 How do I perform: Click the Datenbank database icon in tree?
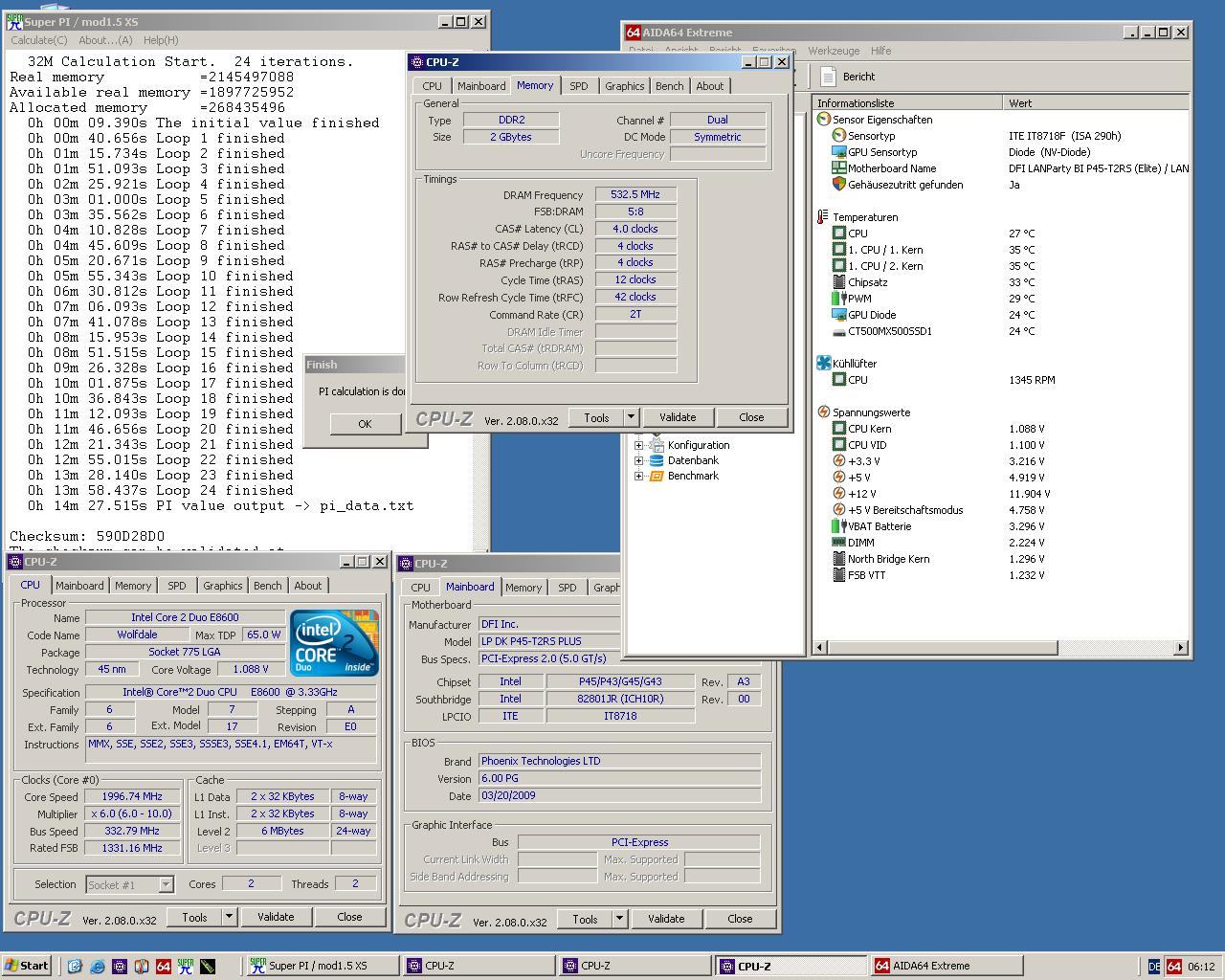click(x=657, y=460)
